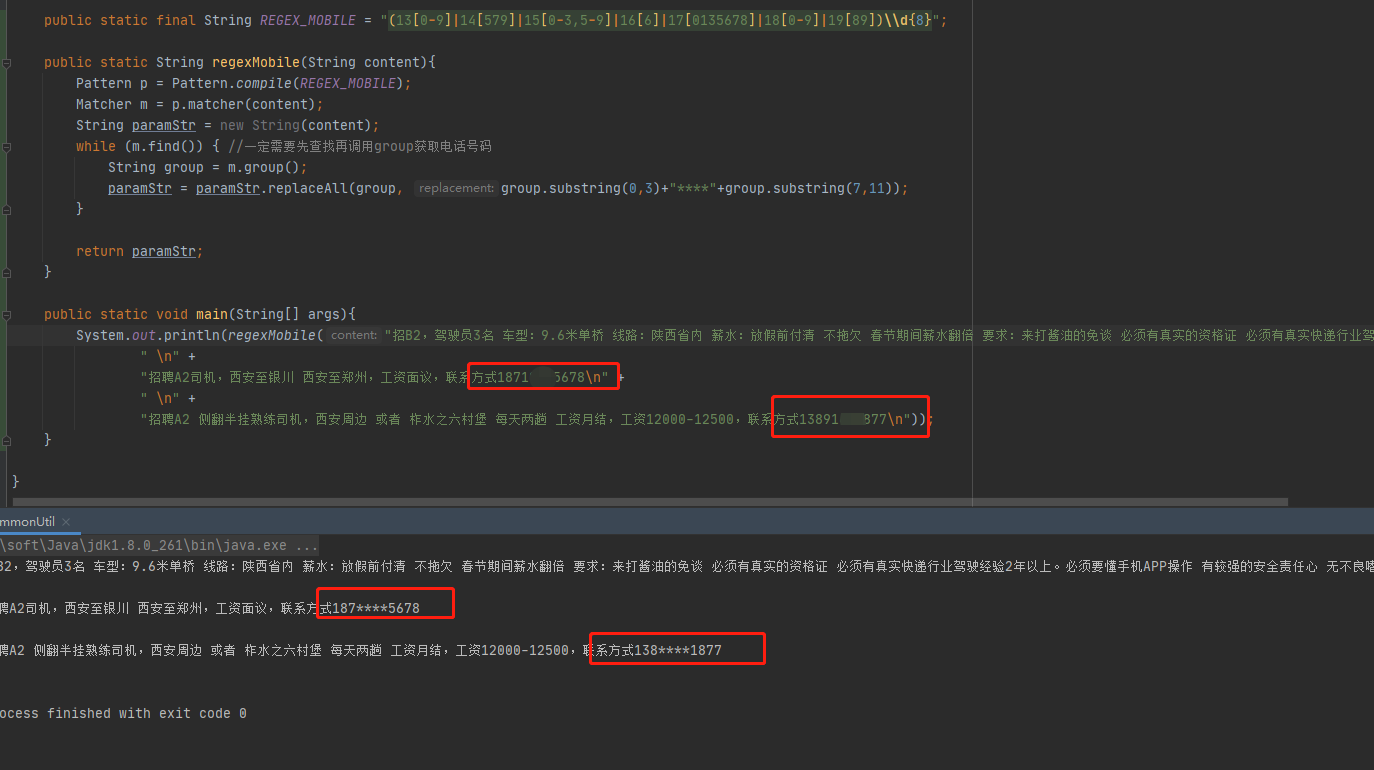Click the 'replacement:' inline parameter hint
The width and height of the screenshot is (1374, 770).
point(456,188)
